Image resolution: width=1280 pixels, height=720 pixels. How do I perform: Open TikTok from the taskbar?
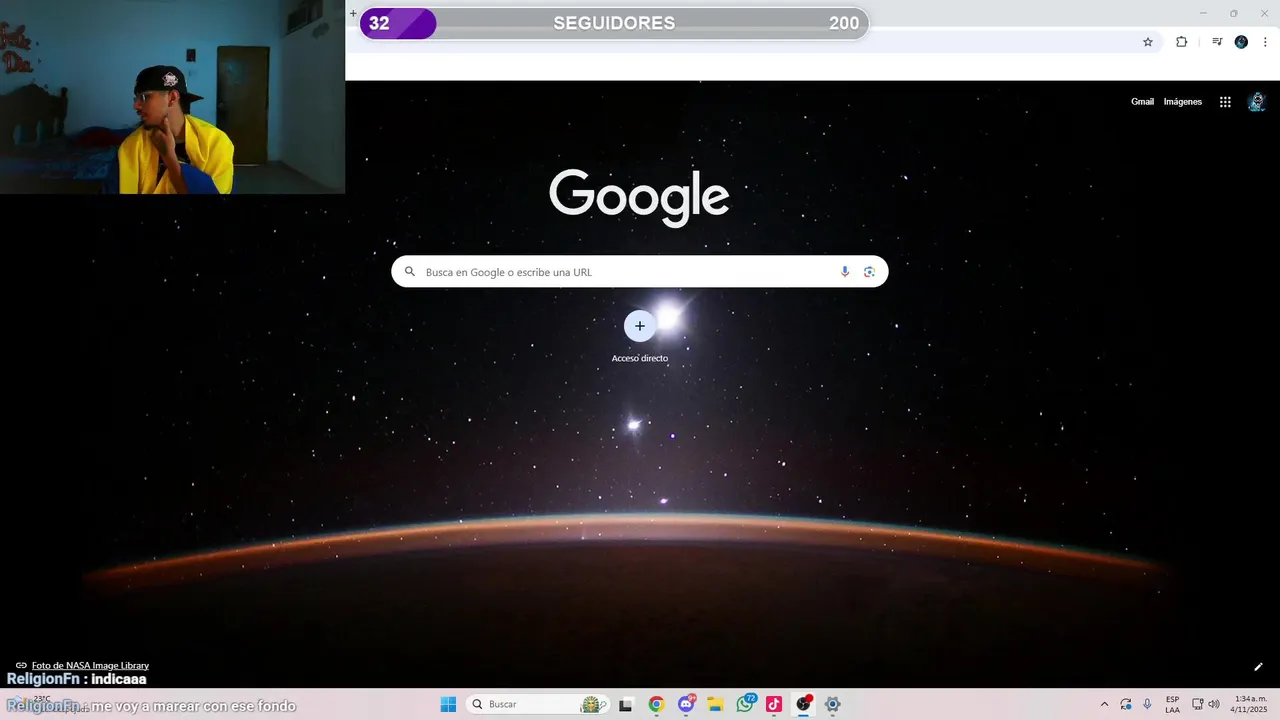(x=774, y=704)
